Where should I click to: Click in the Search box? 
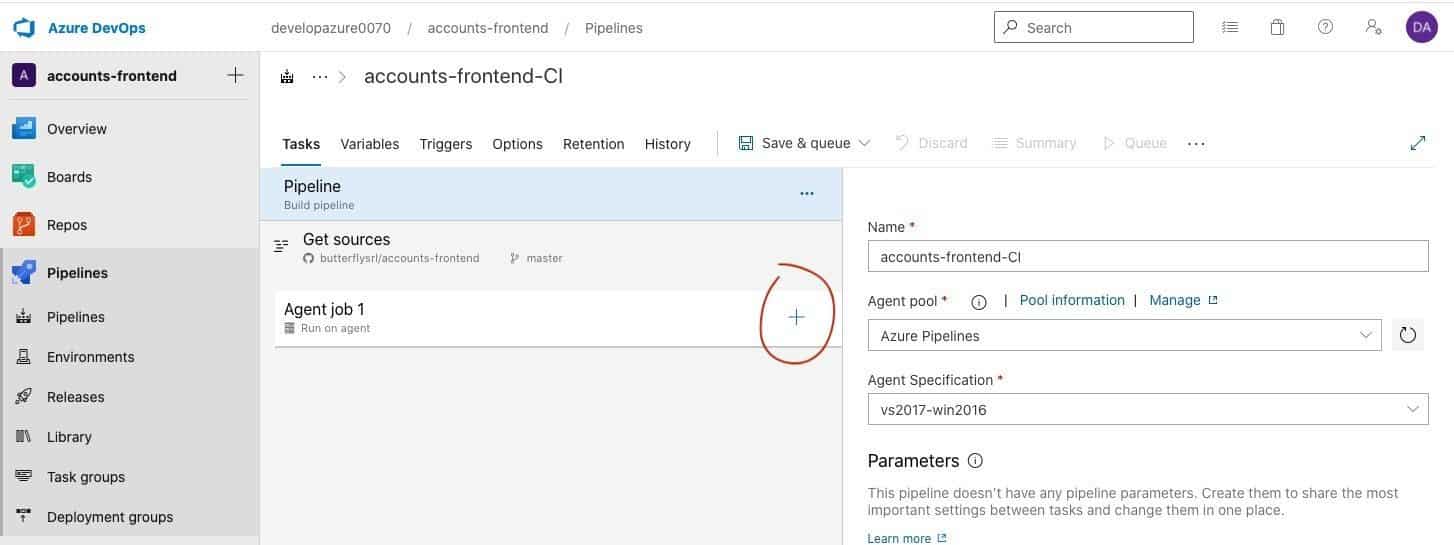(x=1094, y=27)
